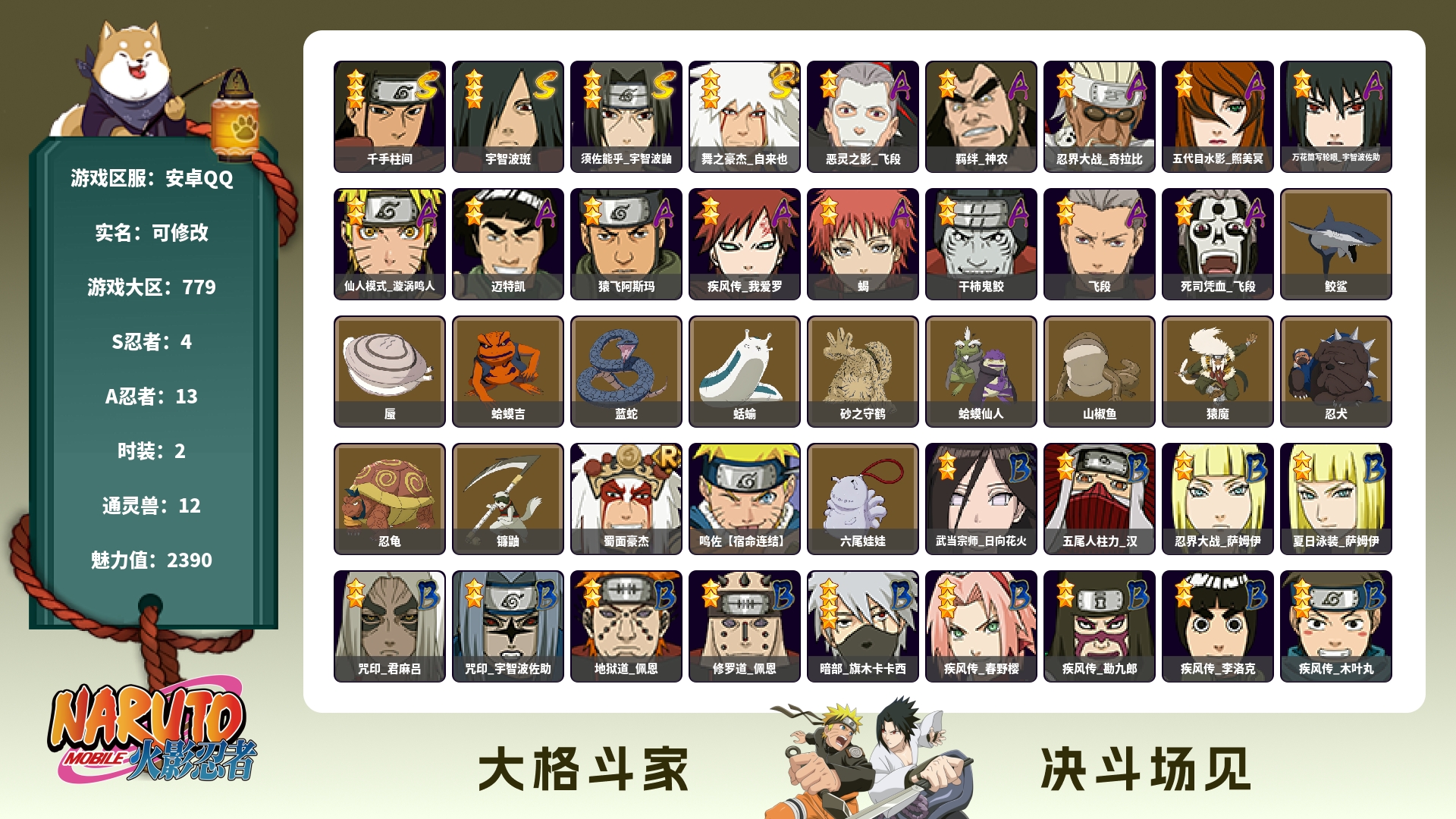1456x819 pixels.
Task: Select the 疾风传_春野樱 character card
Action: pyautogui.click(x=981, y=626)
